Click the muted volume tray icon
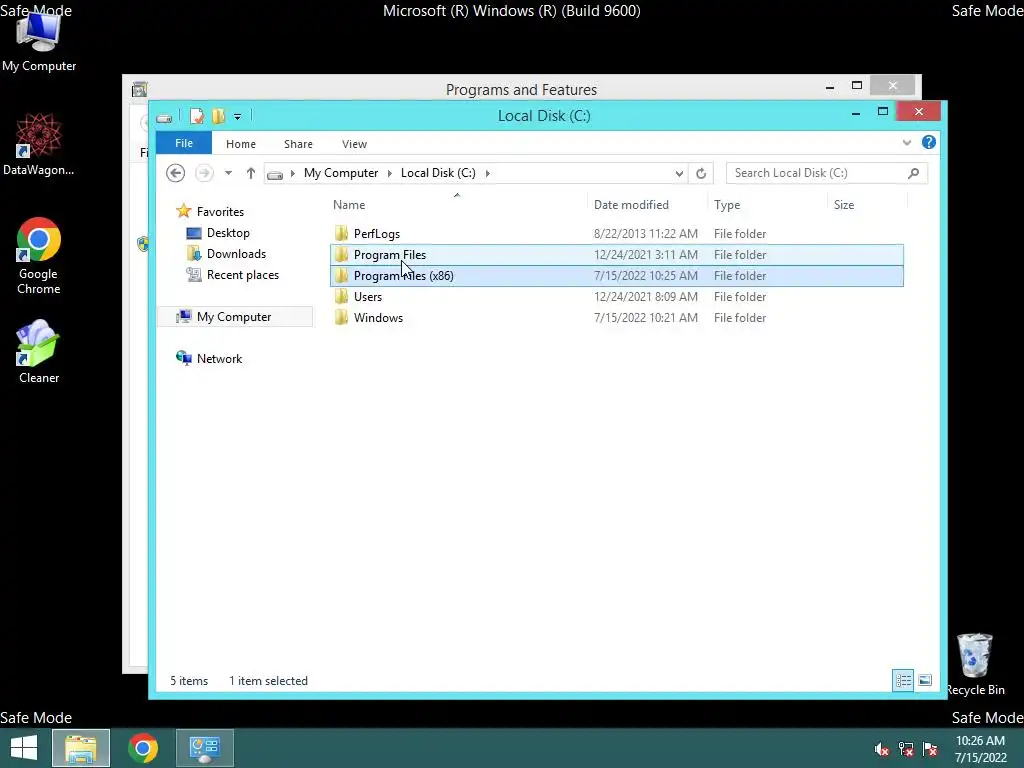 tap(882, 749)
